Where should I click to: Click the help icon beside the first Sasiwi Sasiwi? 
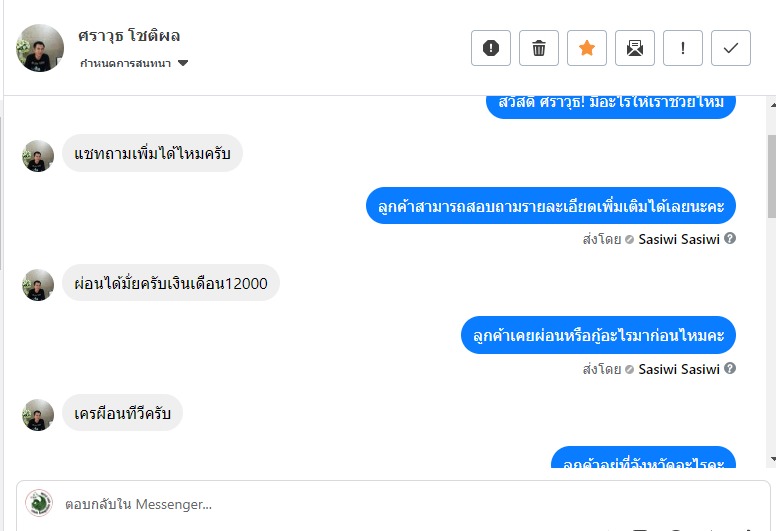729,239
